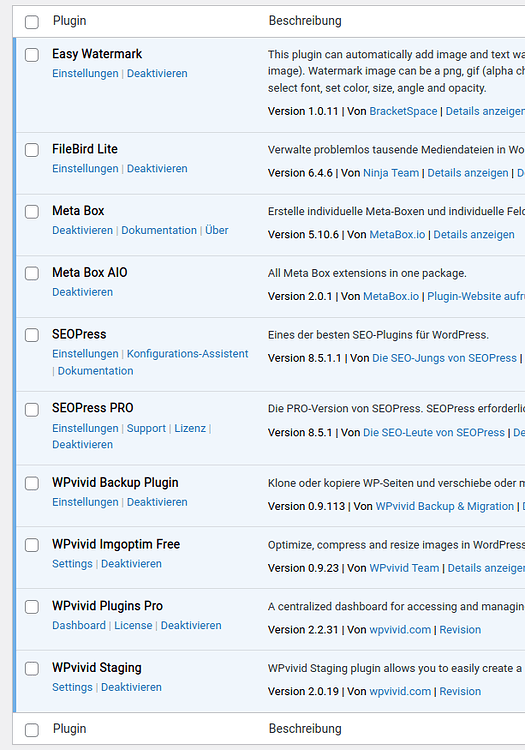This screenshot has width=525, height=750.
Task: Visit the BracketSpace author link
Action: coord(403,111)
